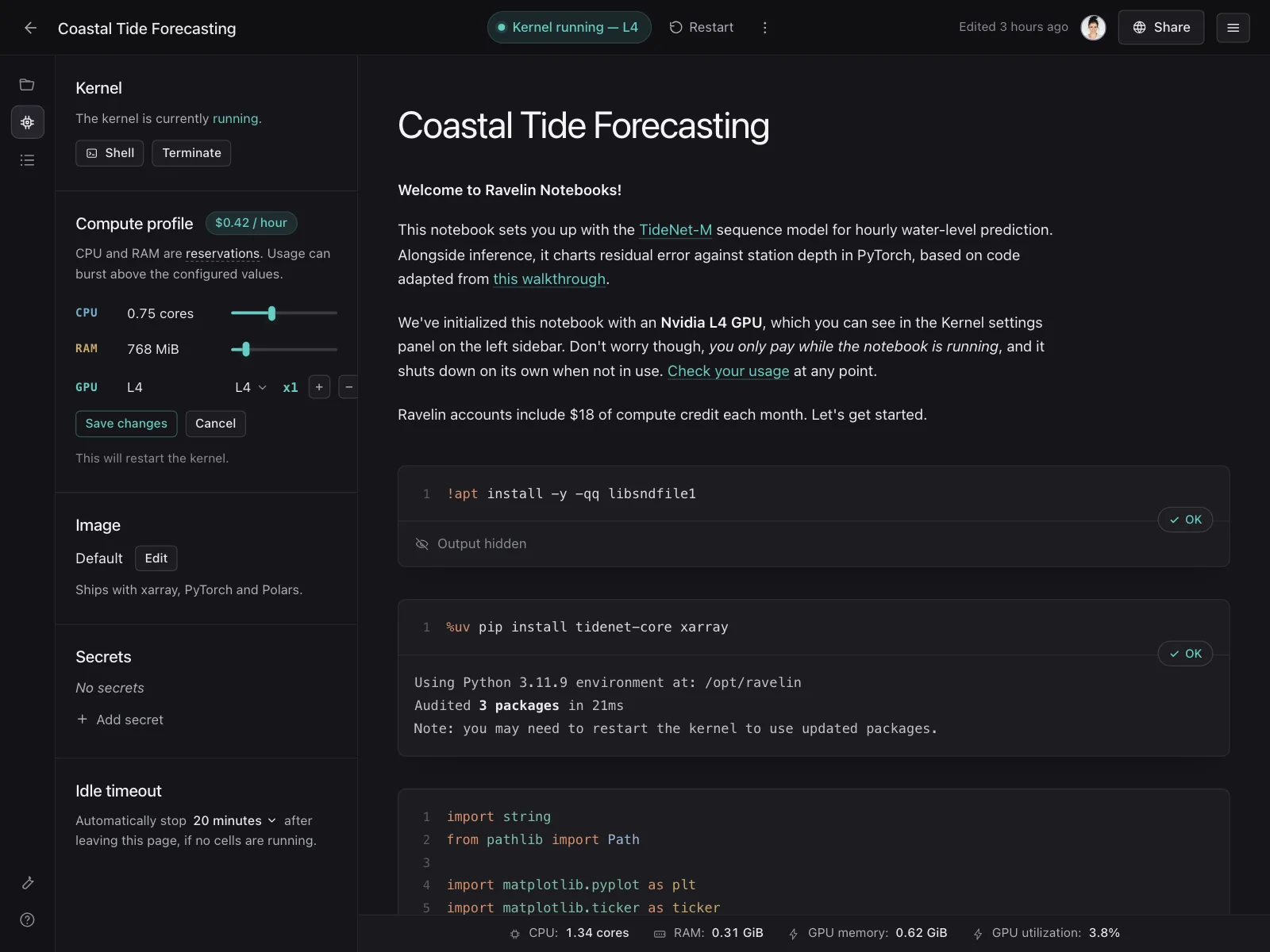Screen dimensions: 1270x952
Task: Open the 'this walkthrough' link
Action: pyautogui.click(x=549, y=279)
